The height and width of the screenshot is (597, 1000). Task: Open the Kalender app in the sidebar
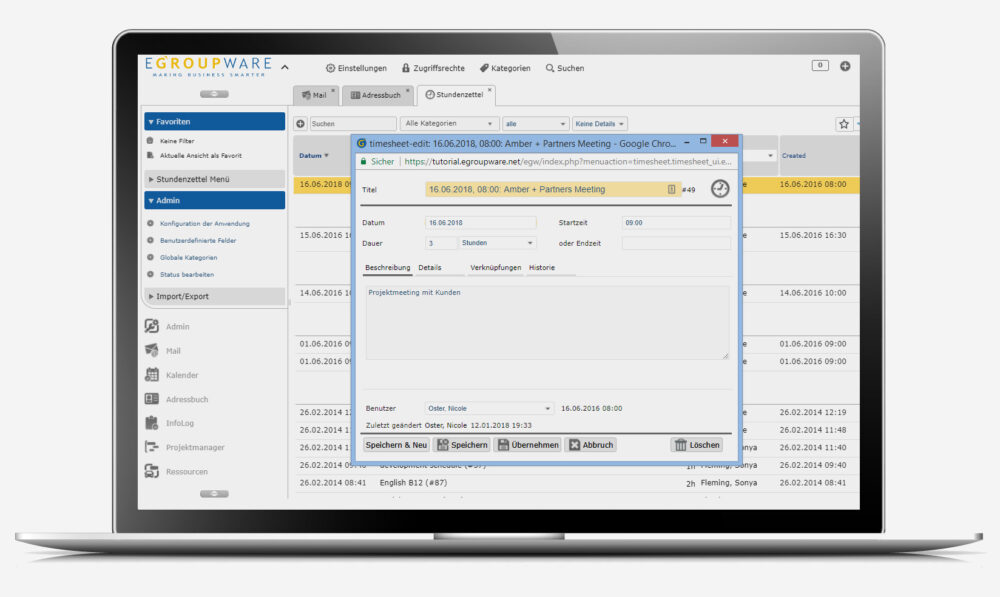153,375
